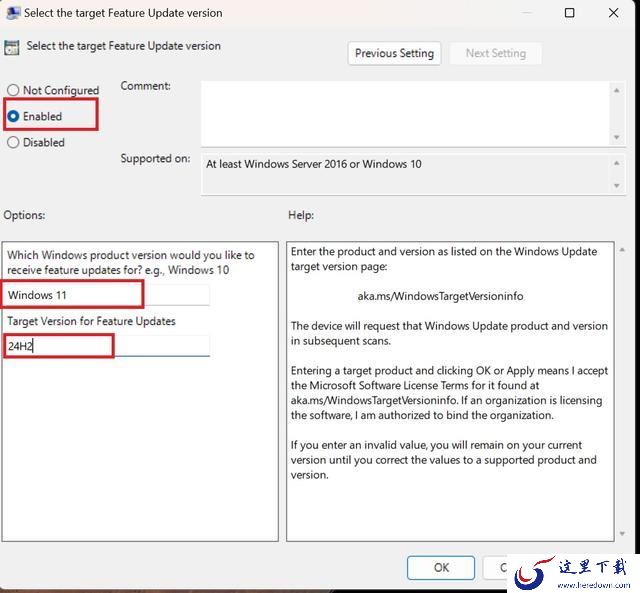The image size is (640, 593).
Task: Confirm with the OK button
Action: click(441, 567)
